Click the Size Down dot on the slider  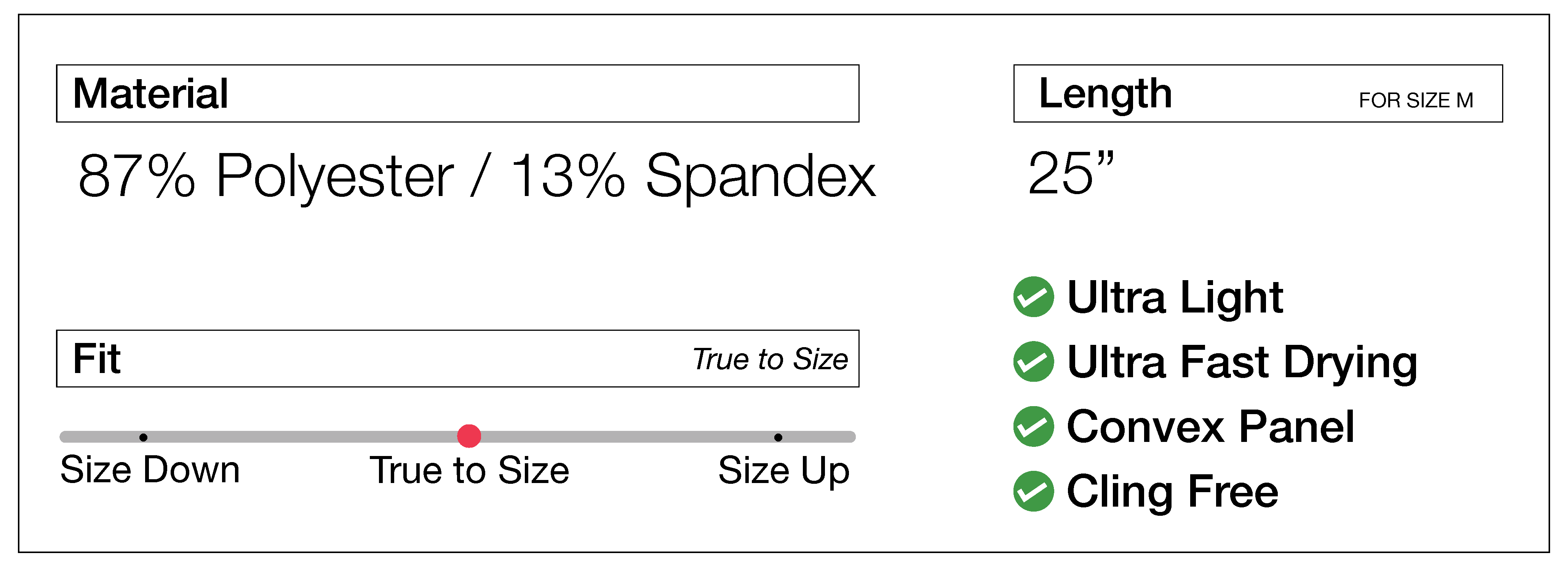pos(143,437)
